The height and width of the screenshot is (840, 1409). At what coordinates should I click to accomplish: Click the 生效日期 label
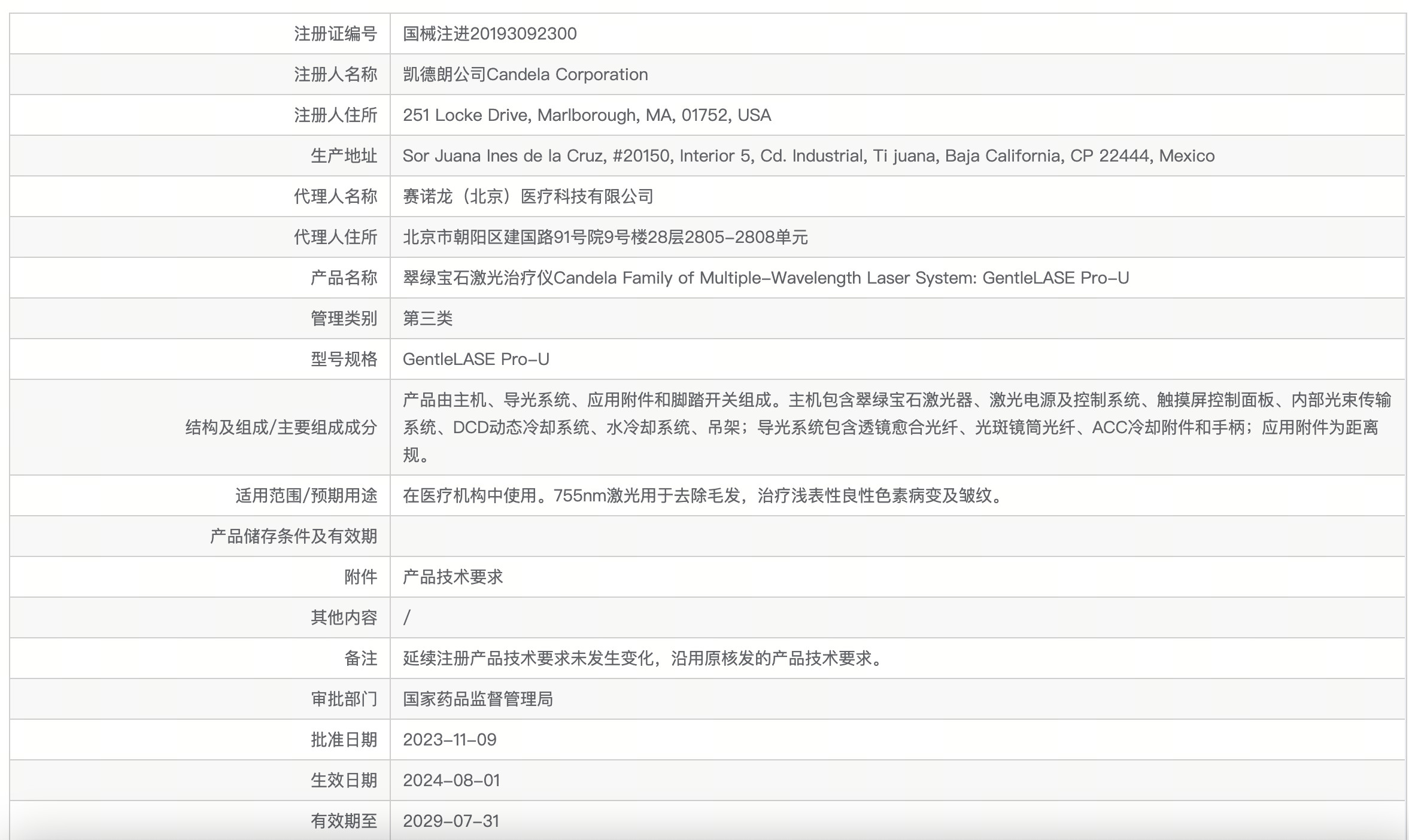point(344,780)
